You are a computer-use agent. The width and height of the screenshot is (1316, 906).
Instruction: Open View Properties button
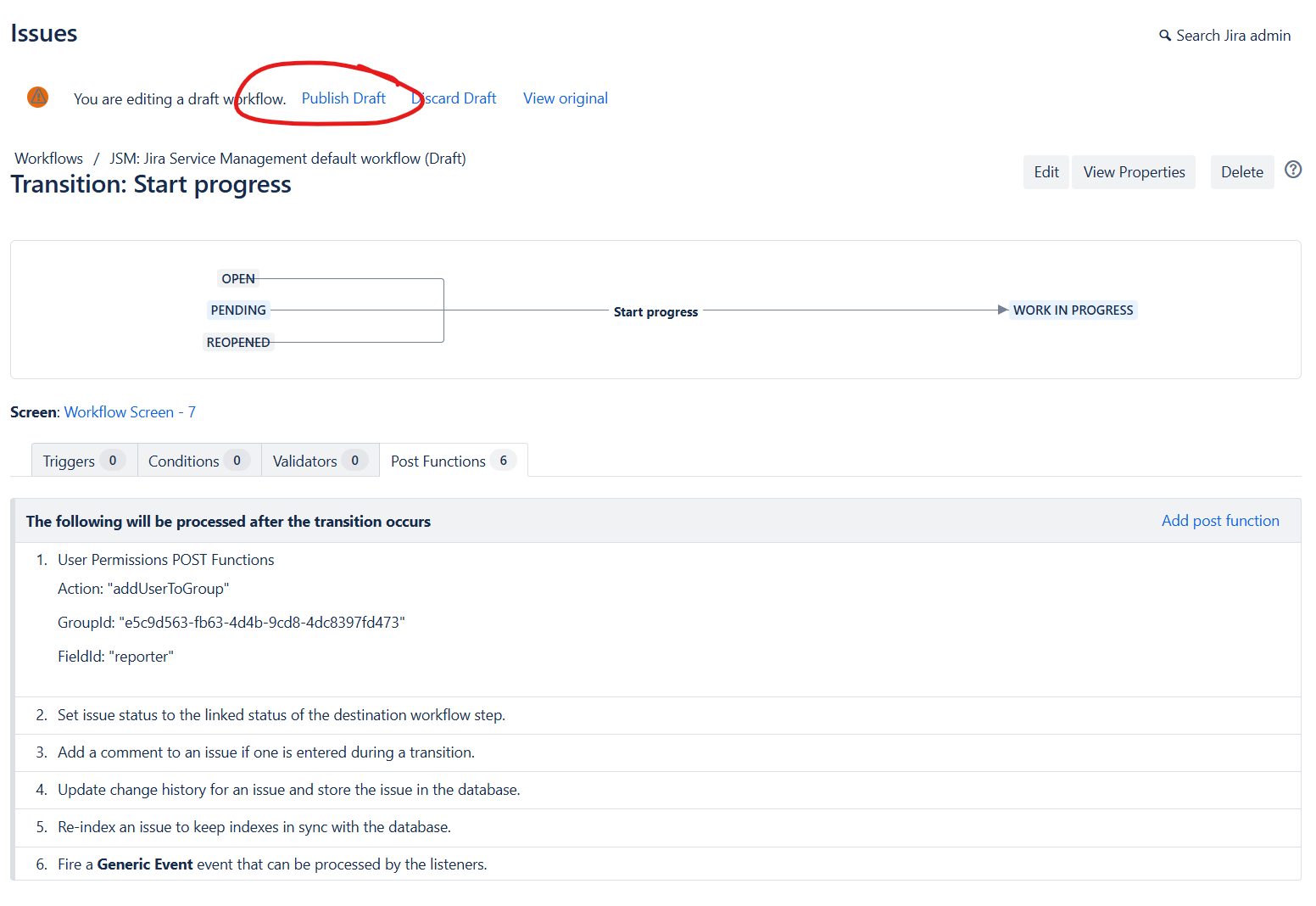pos(1134,172)
